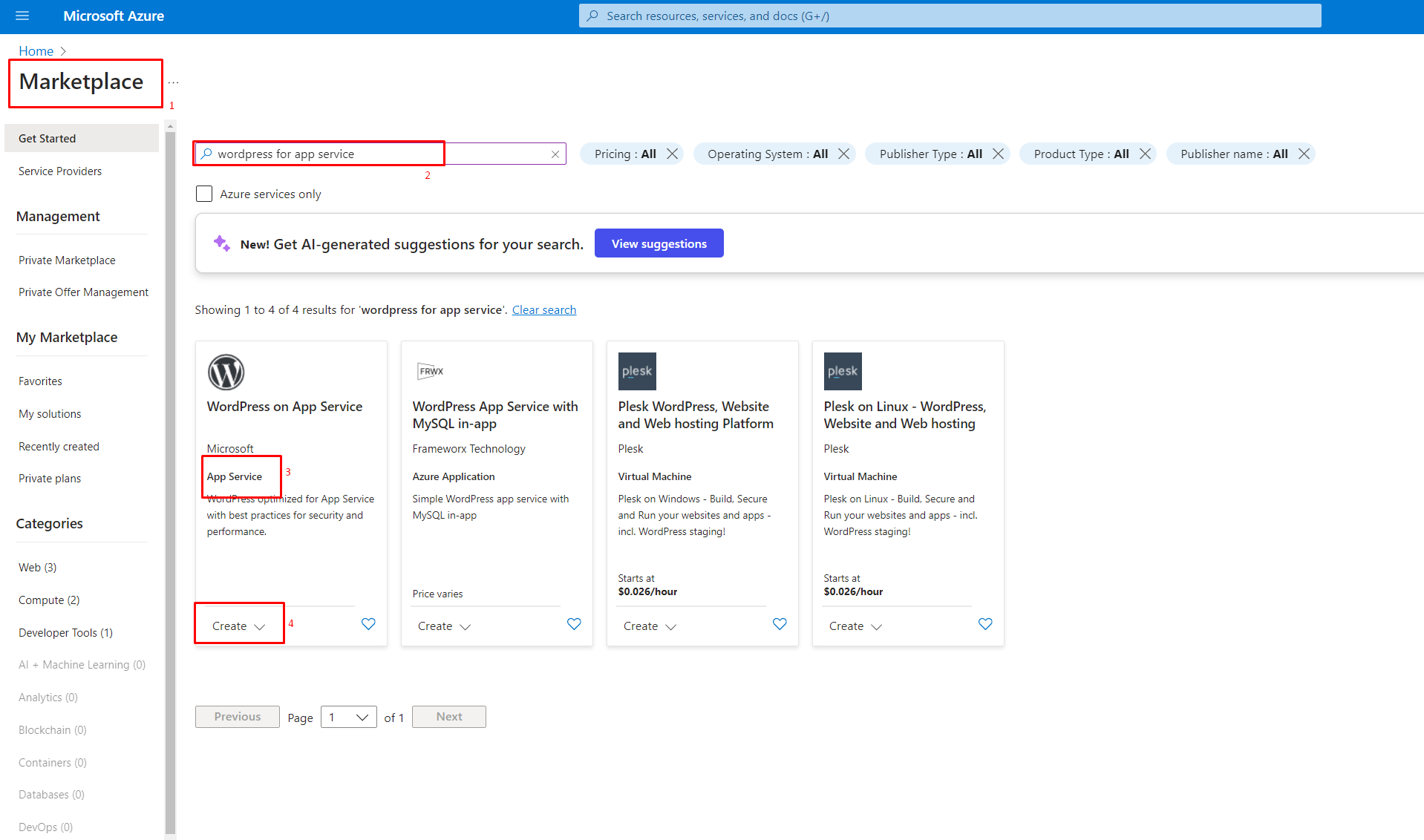This screenshot has height=840, width=1424.
Task: Open the Marketplace ellipsis more options
Action: click(x=174, y=82)
